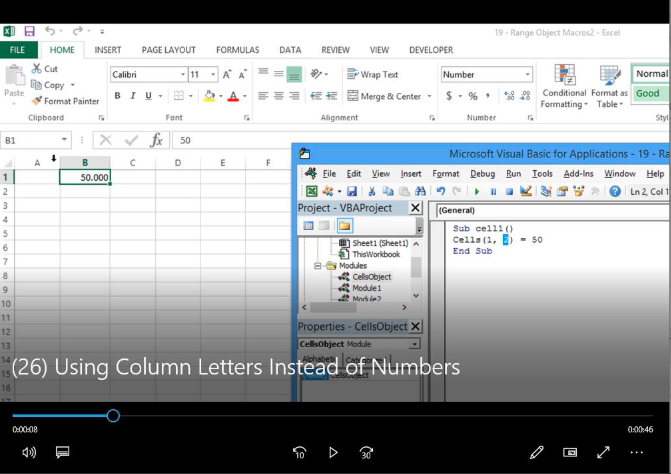Screen dimensions: 671x474
Task: Click the Save icon in VBA toolbar
Action: point(352,191)
